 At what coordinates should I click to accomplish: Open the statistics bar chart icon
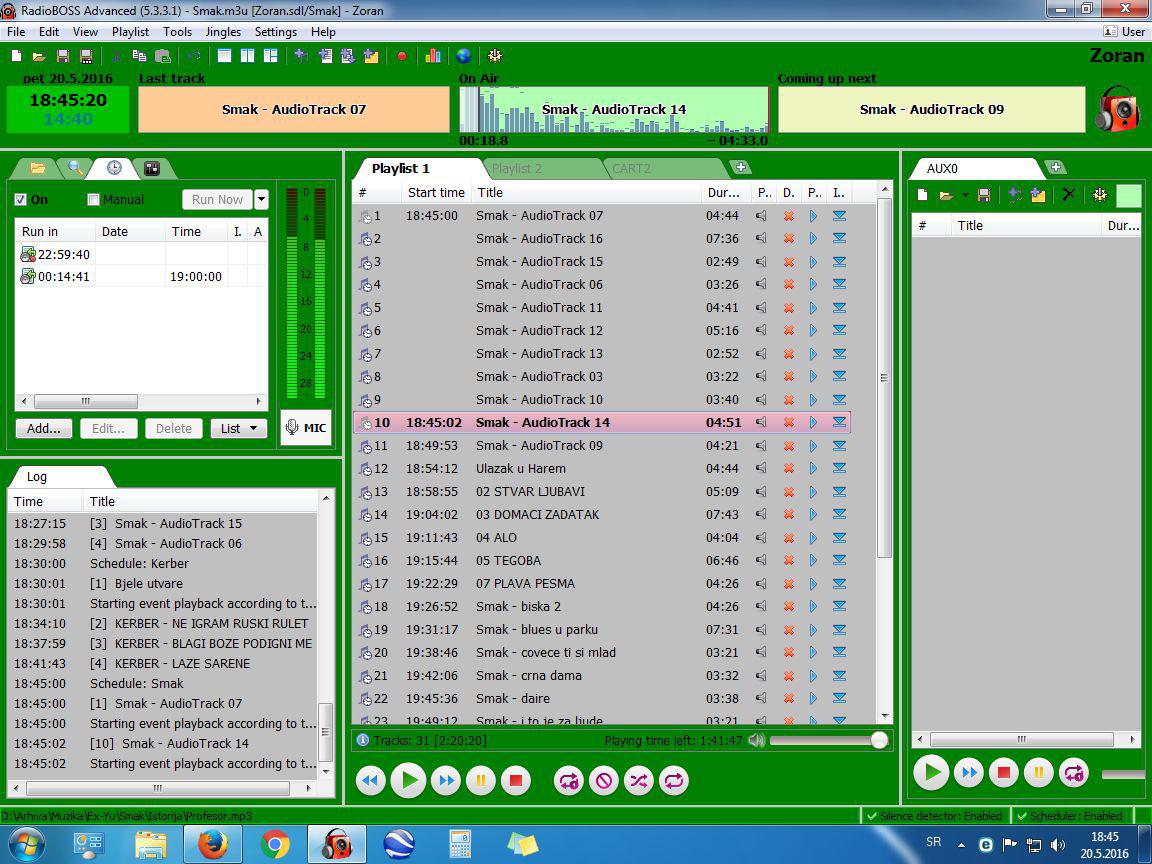[433, 56]
